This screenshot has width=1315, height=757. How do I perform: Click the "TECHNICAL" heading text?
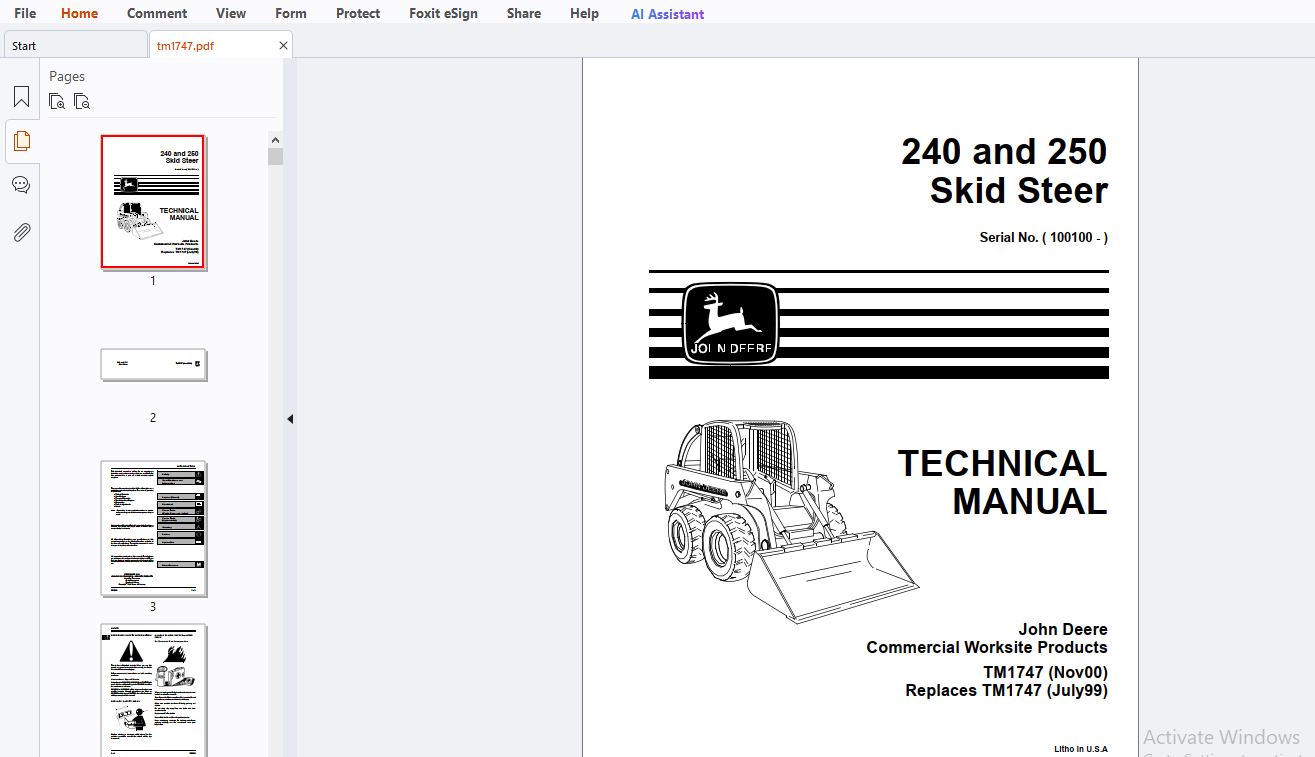[x=1002, y=464]
